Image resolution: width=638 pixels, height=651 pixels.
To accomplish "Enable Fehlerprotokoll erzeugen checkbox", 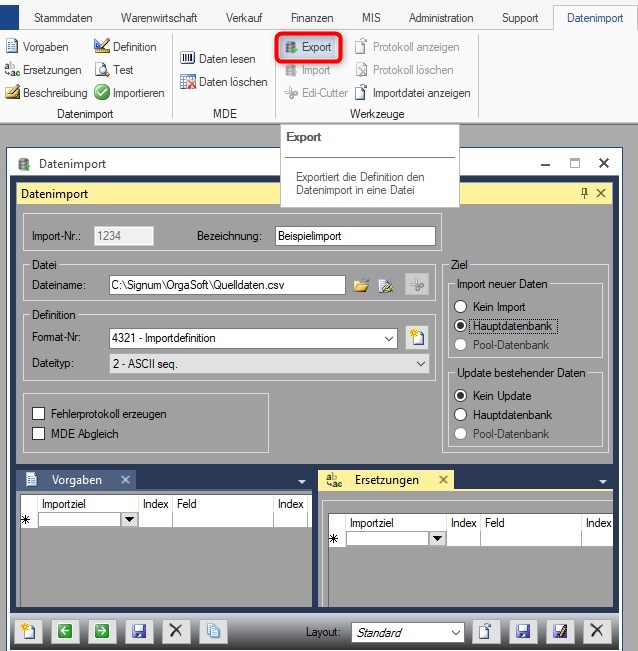I will pos(39,414).
